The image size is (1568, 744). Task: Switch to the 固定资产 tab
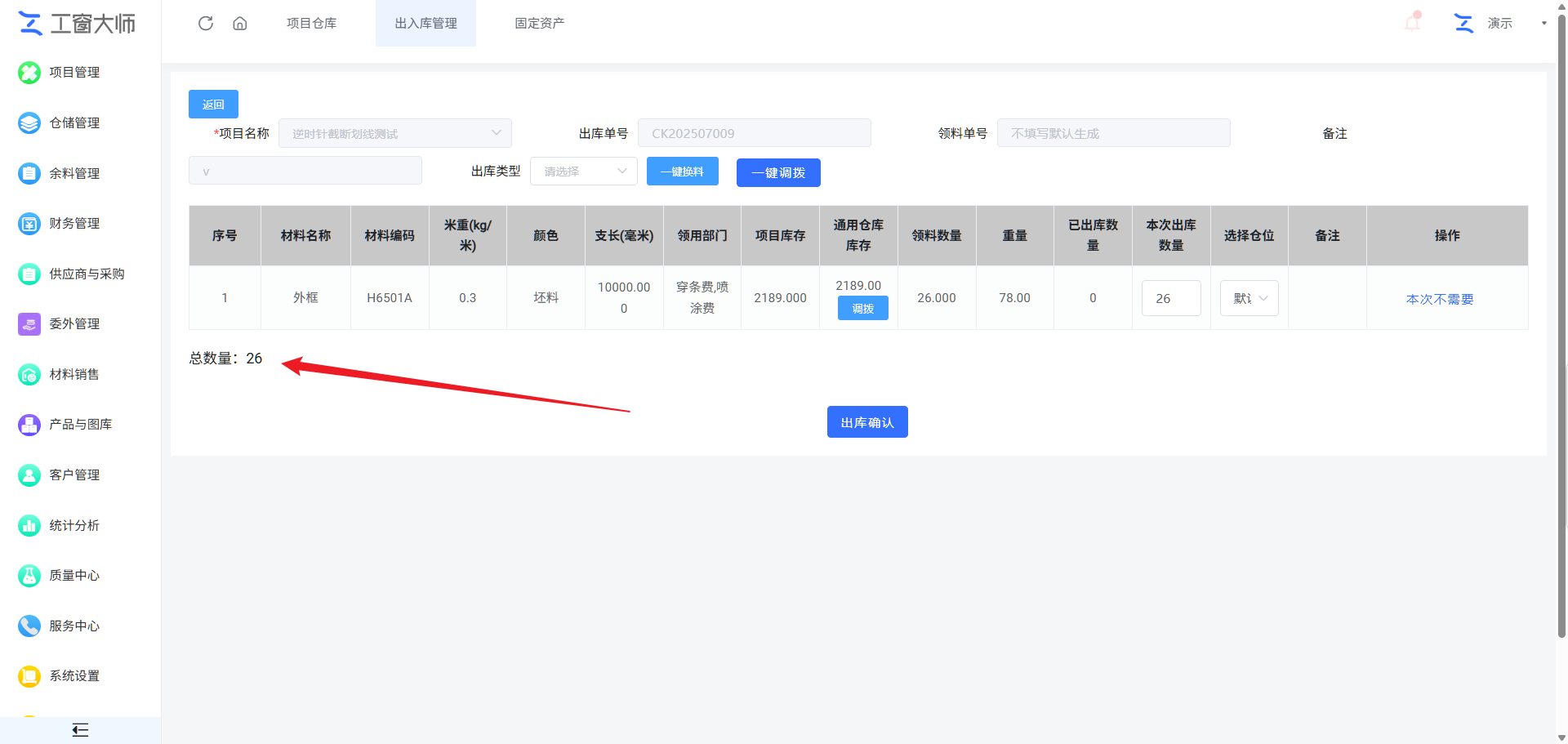(540, 23)
